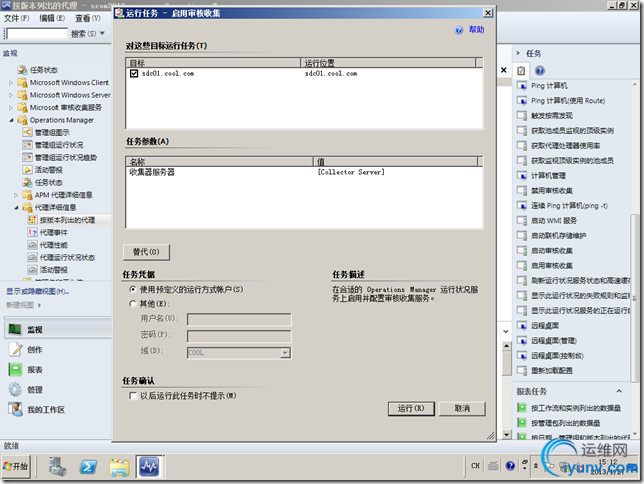Click the 密码 input field
644x484 pixels.
(239, 336)
